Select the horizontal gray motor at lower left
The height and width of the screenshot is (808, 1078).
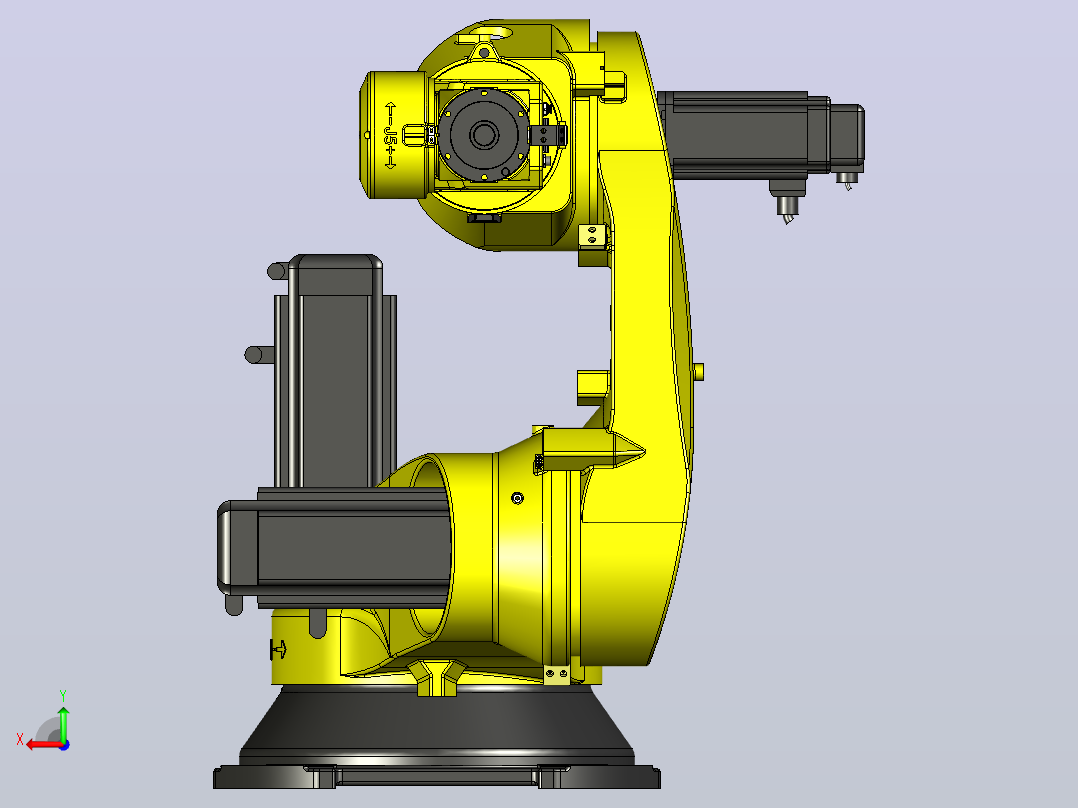[335, 548]
